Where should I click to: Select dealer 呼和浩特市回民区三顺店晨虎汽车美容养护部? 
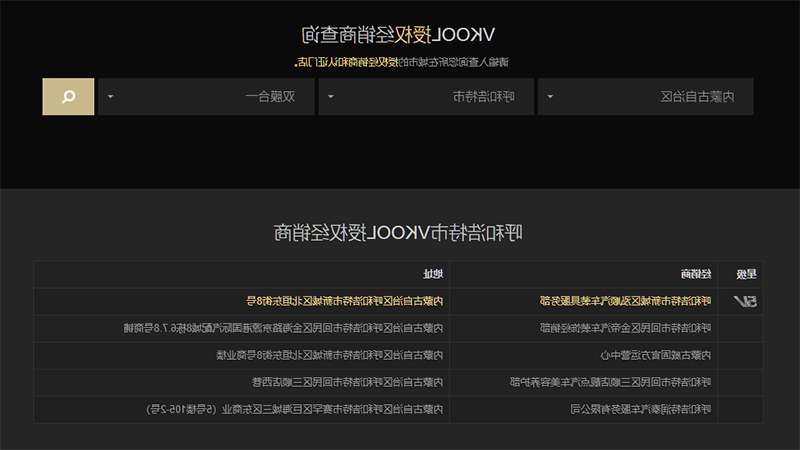click(x=610, y=382)
